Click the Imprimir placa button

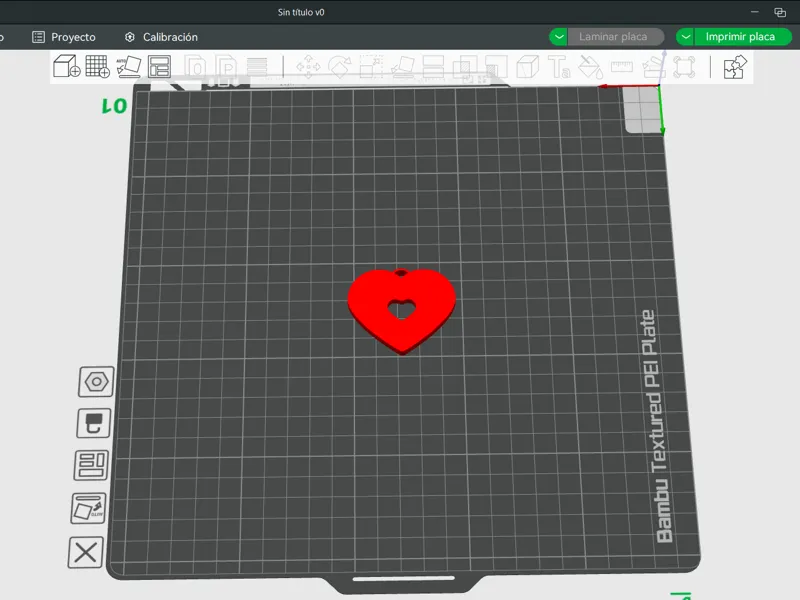[x=740, y=37]
